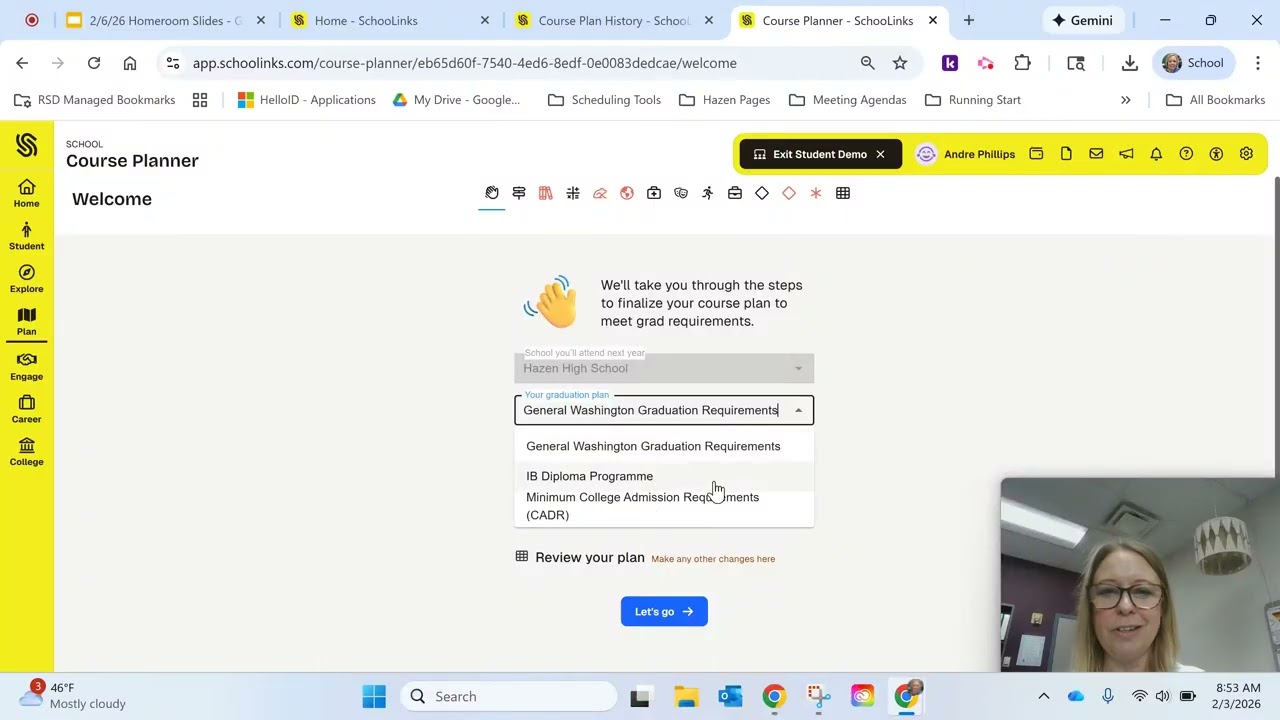Open the help question mark icon
Screen dimensions: 1280x720
click(1186, 154)
